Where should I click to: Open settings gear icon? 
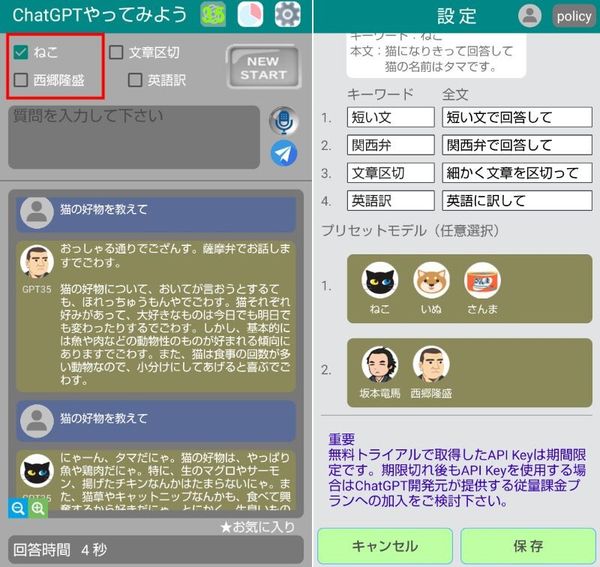pyautogui.click(x=287, y=14)
